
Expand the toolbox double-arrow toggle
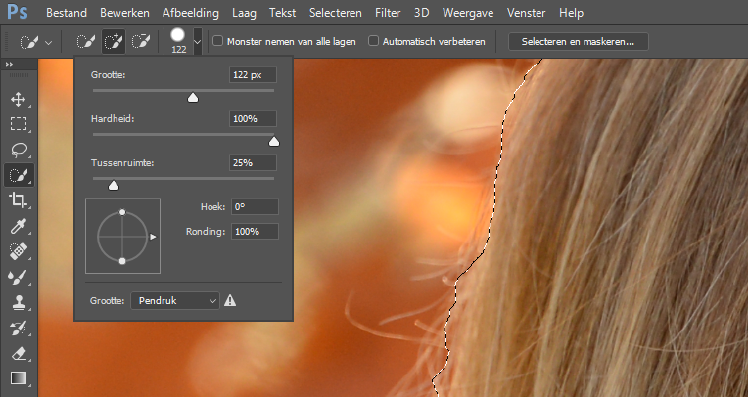[9, 64]
